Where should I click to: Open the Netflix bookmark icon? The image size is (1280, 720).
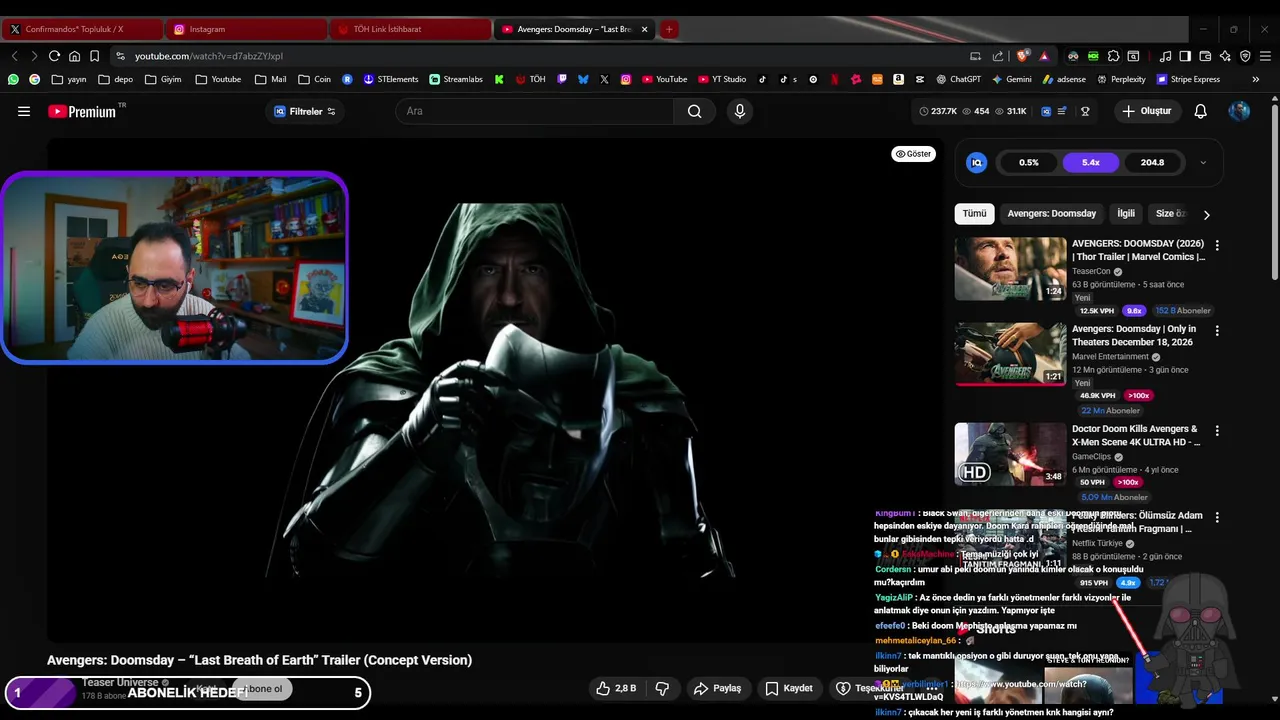click(x=834, y=79)
